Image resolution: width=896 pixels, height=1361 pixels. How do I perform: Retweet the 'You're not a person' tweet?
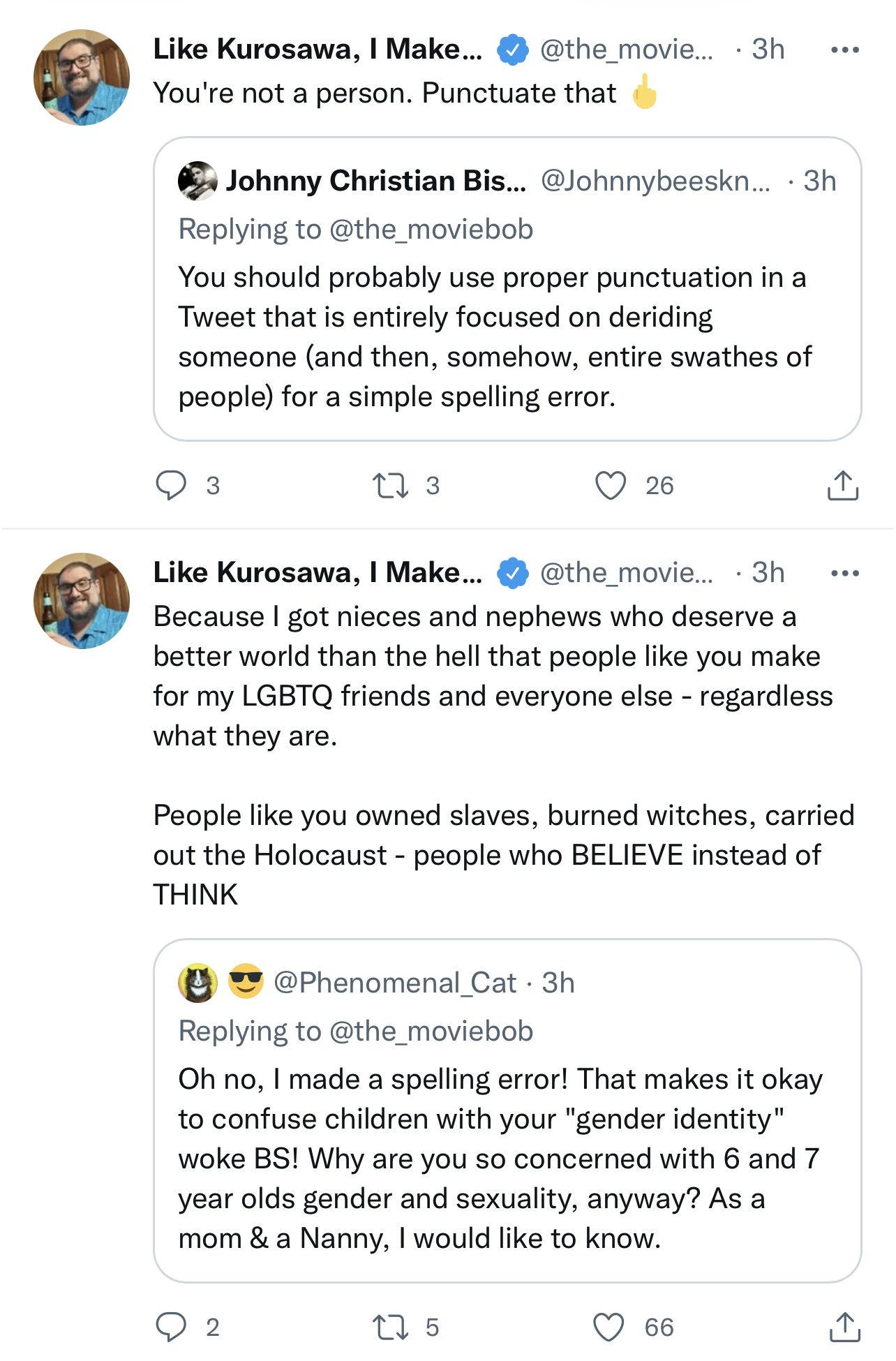click(x=390, y=485)
